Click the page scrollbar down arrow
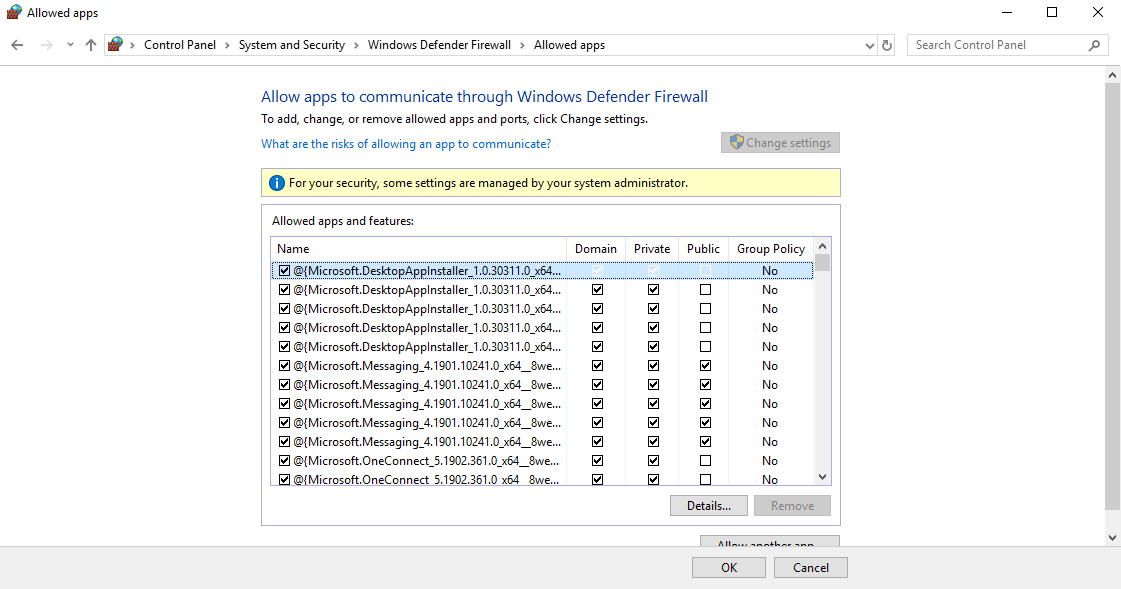The height and width of the screenshot is (589, 1121). coord(1112,538)
